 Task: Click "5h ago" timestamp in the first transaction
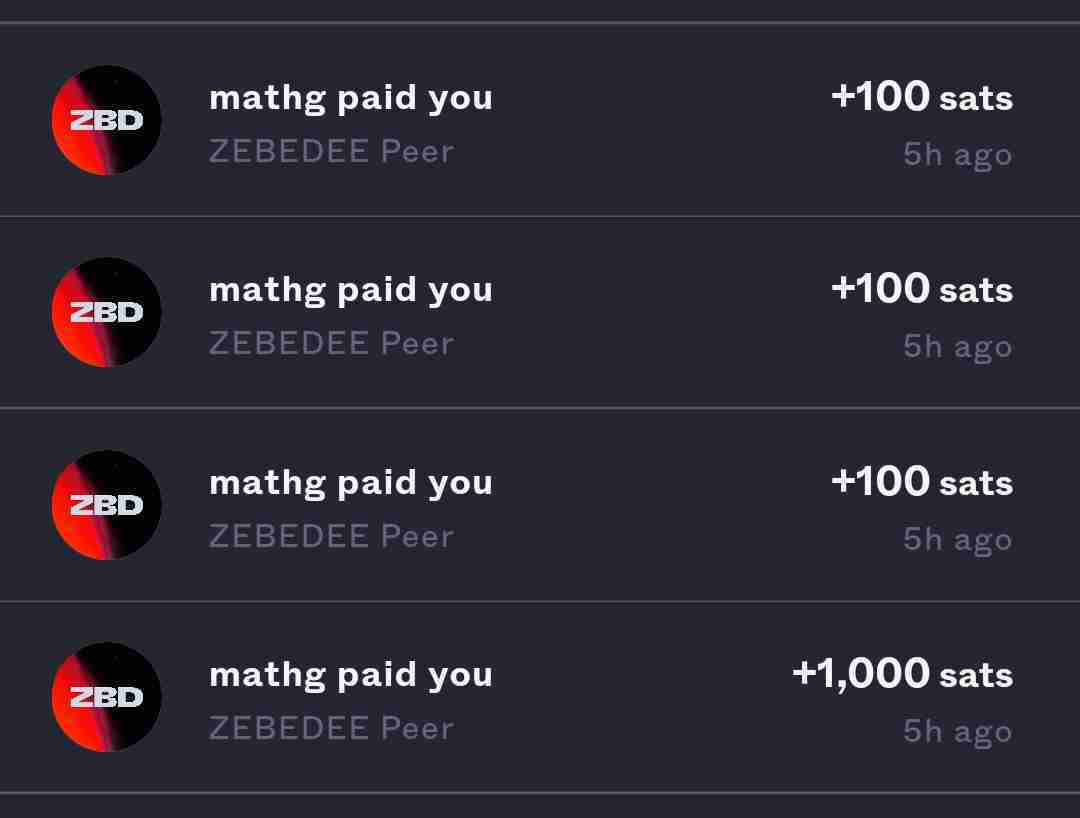[957, 154]
